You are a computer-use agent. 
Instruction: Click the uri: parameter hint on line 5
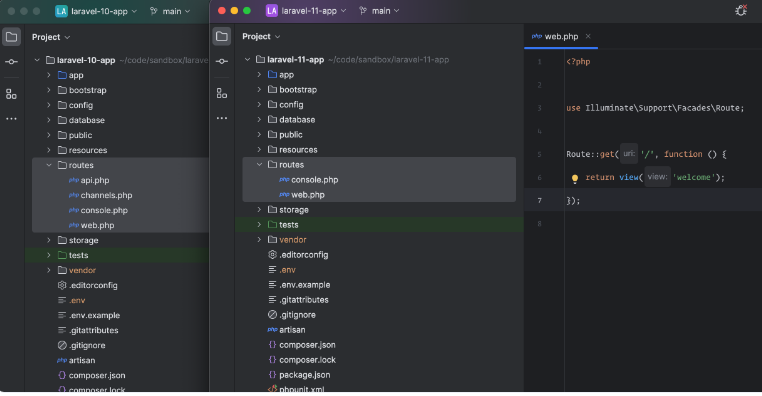(629, 154)
